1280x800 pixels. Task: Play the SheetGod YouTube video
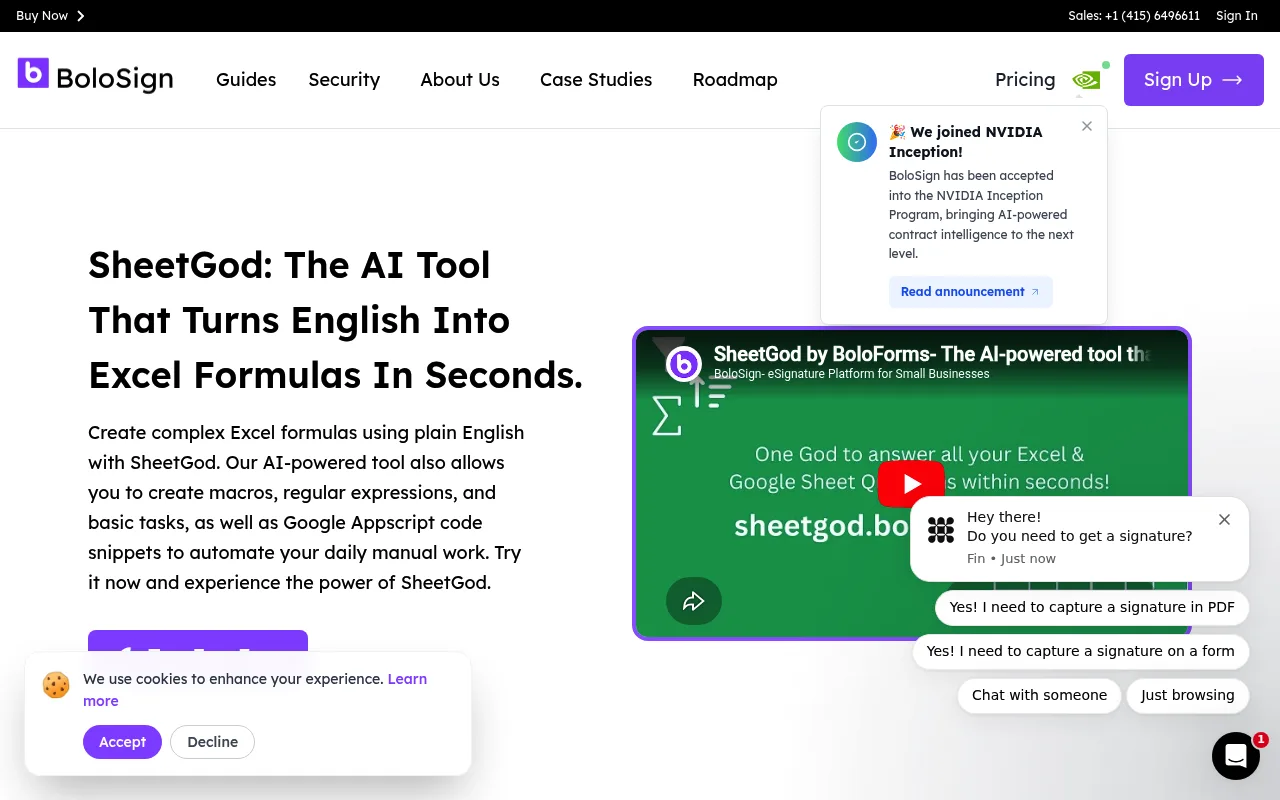(911, 484)
